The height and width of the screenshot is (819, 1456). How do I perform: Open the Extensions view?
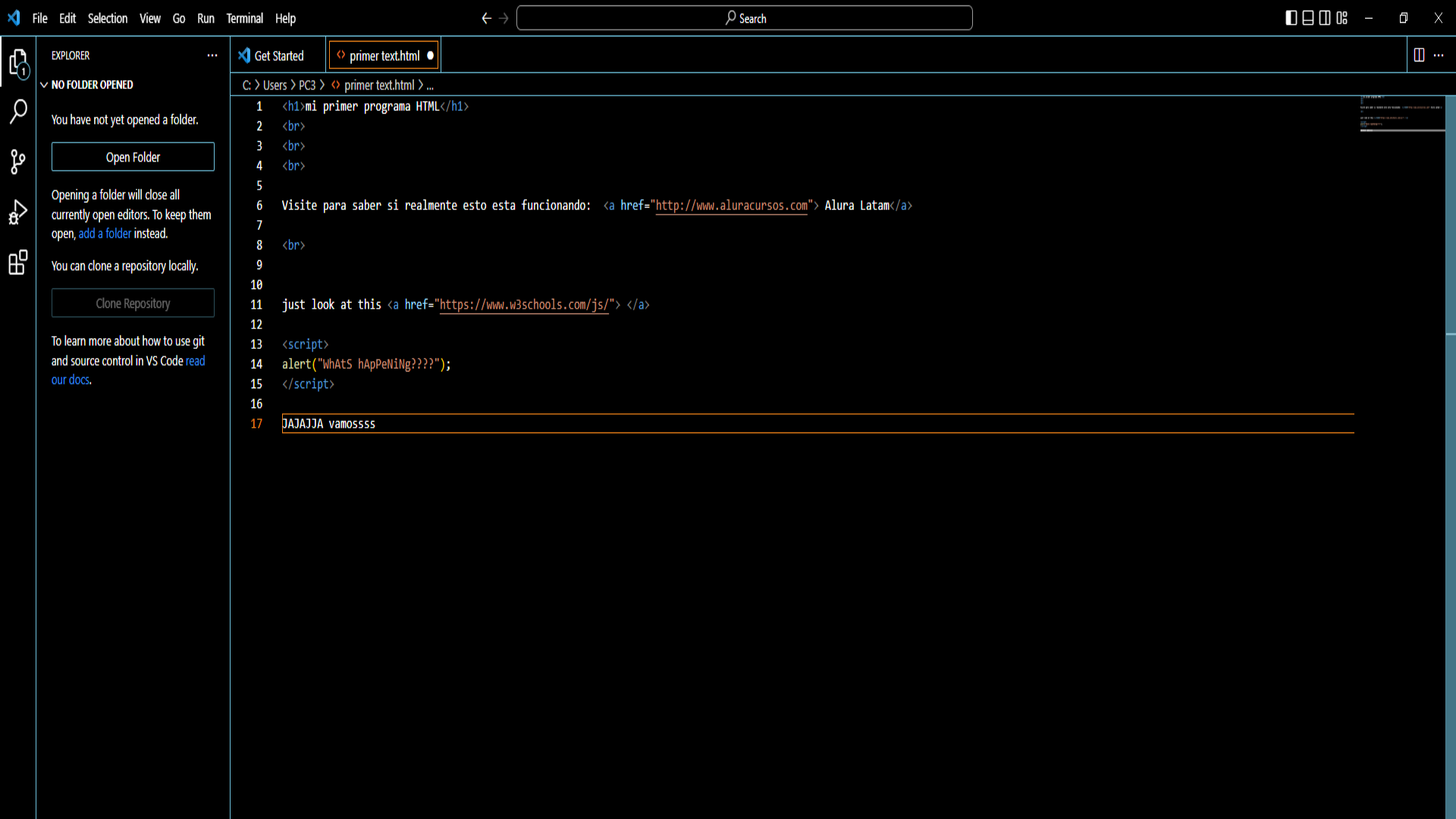point(18,262)
